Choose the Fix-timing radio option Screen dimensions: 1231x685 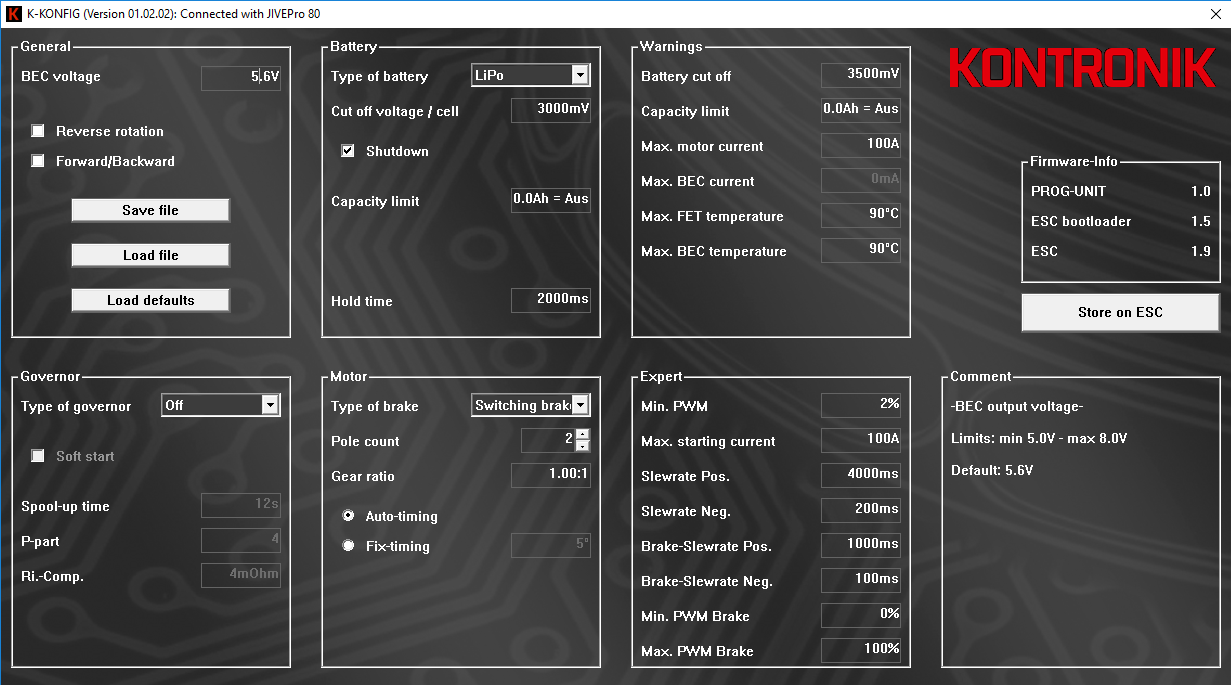(348, 546)
